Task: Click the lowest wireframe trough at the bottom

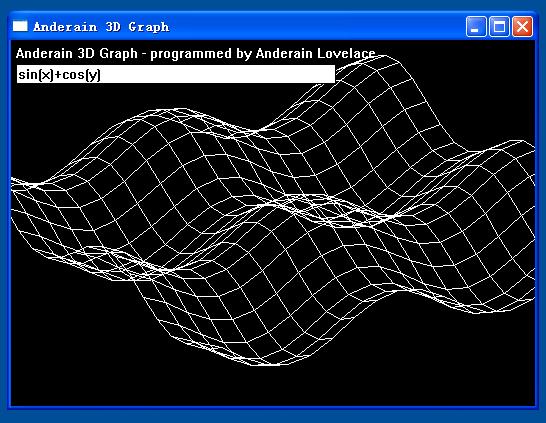Action: pos(266,362)
